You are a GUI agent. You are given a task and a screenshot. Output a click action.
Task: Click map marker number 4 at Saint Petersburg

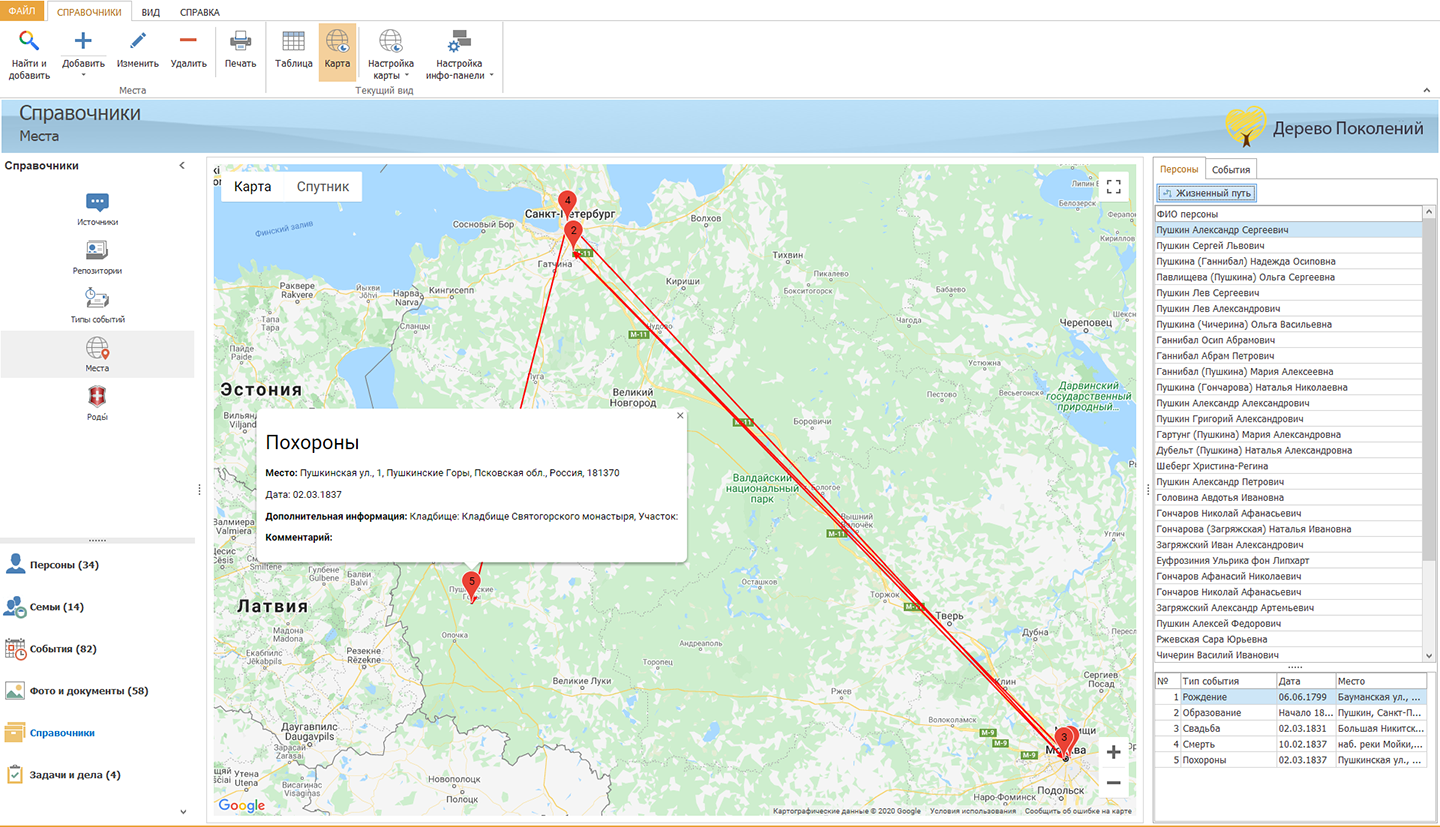tap(567, 202)
